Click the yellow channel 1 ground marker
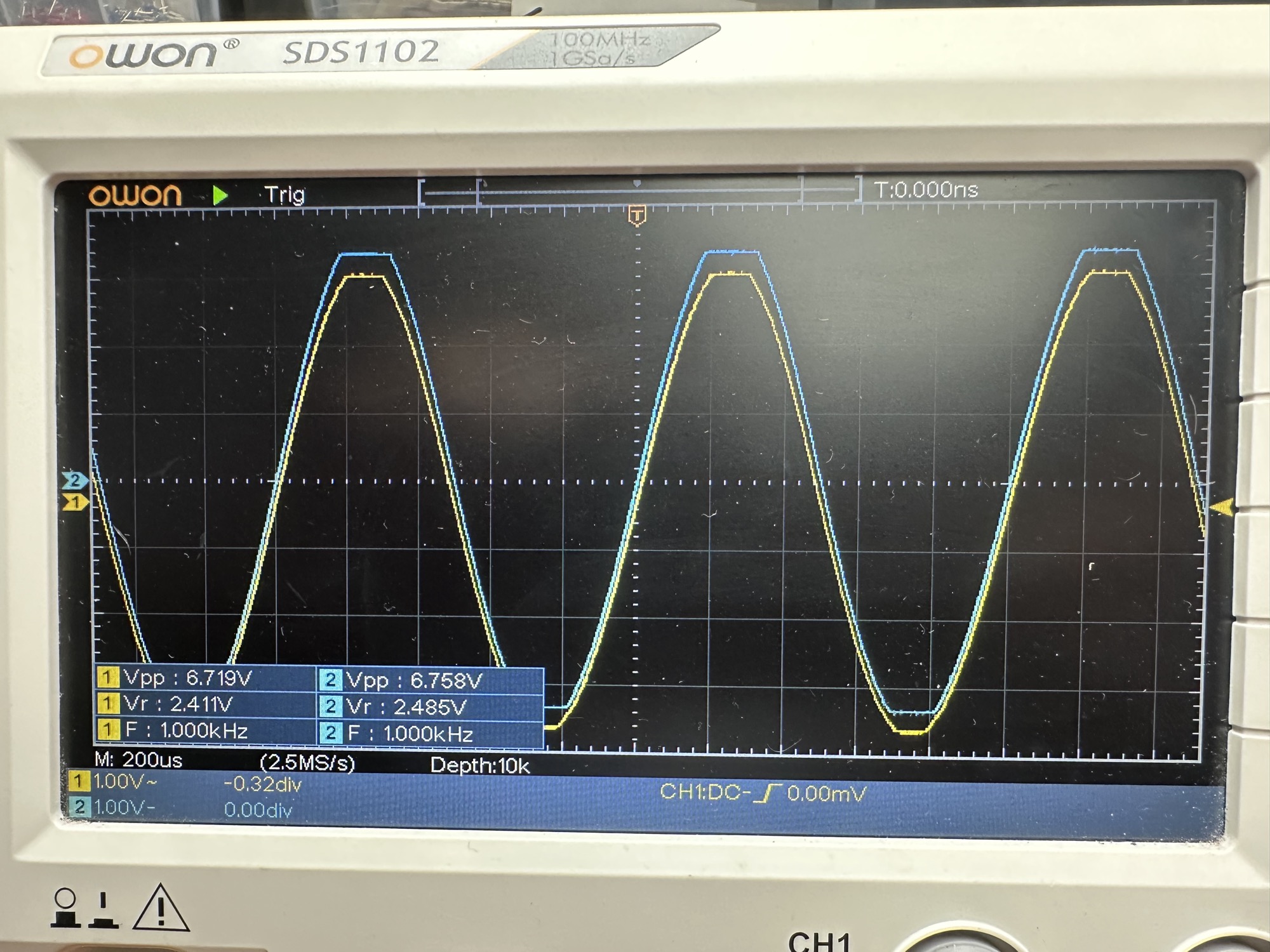The height and width of the screenshot is (952, 1270). click(x=76, y=503)
